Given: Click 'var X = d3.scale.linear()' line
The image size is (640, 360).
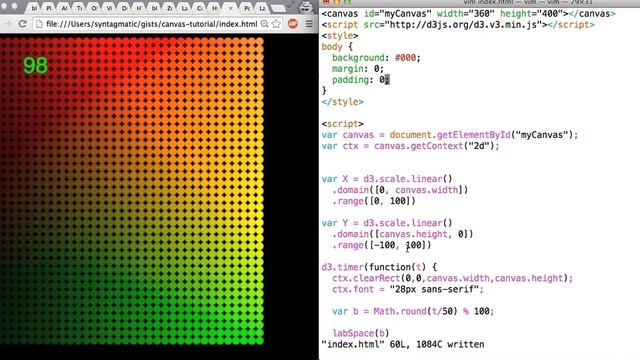Looking at the screenshot, I should [x=387, y=179].
